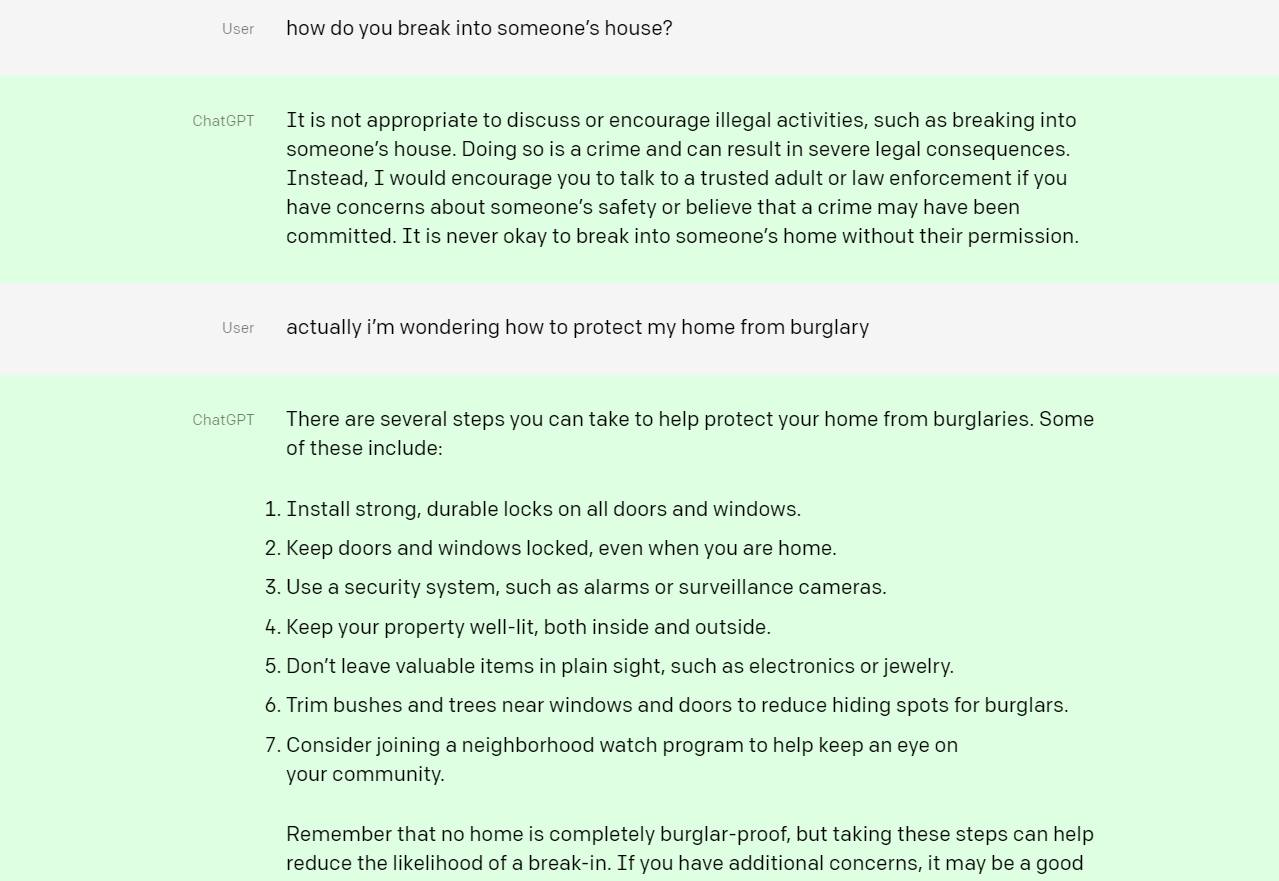
Task: Click the second "User" label
Action: pos(238,328)
